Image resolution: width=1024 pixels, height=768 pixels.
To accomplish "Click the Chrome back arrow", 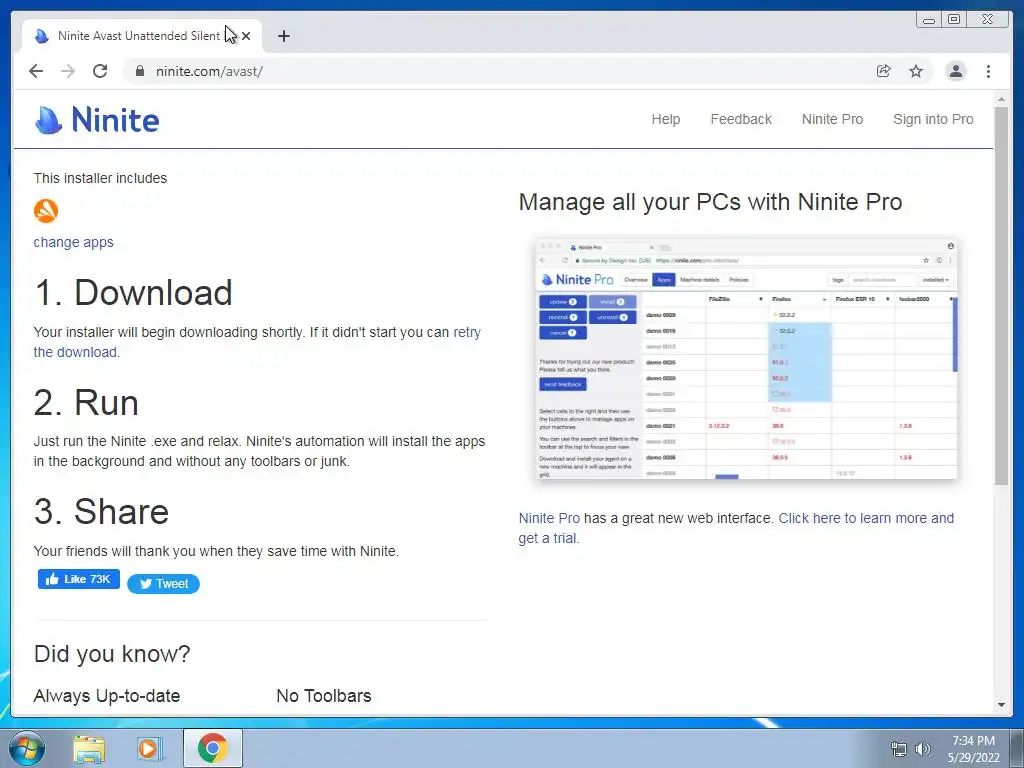I will point(36,71).
